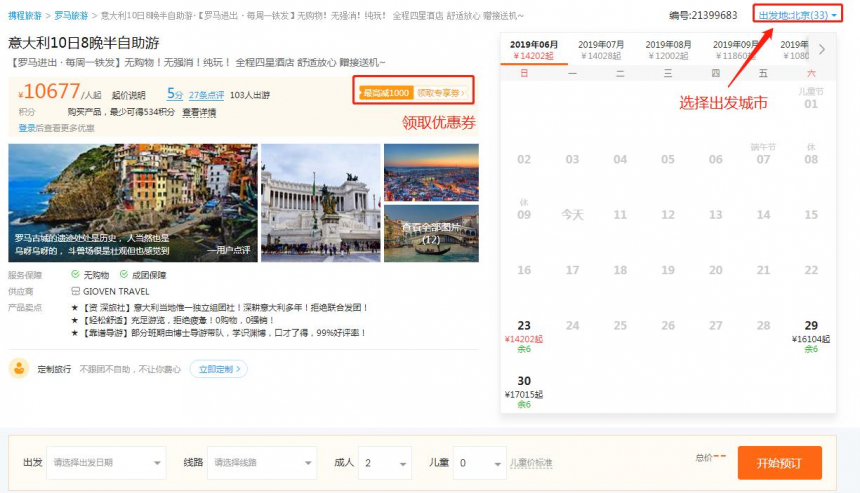
Task: Click the supplier icon beside GIOVEN TRAVEL
Action: 75,291
